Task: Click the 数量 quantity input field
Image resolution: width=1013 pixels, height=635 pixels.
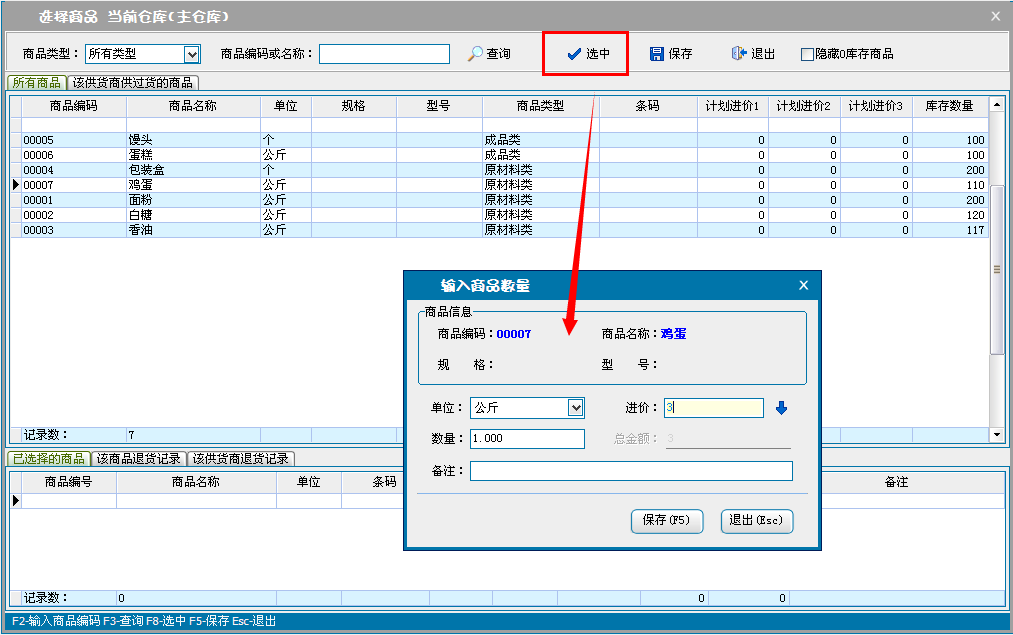Action: pos(526,439)
